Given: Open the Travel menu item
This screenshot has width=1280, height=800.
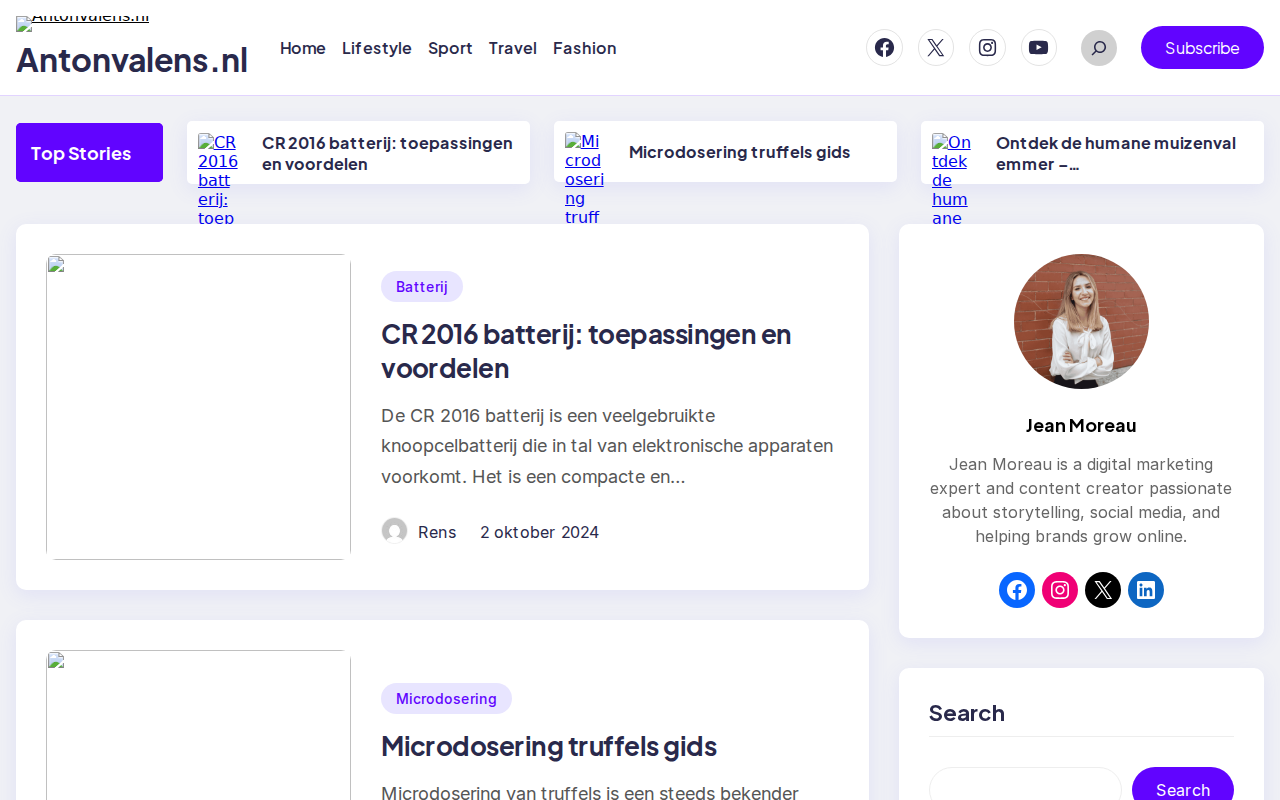Looking at the screenshot, I should pos(513,48).
